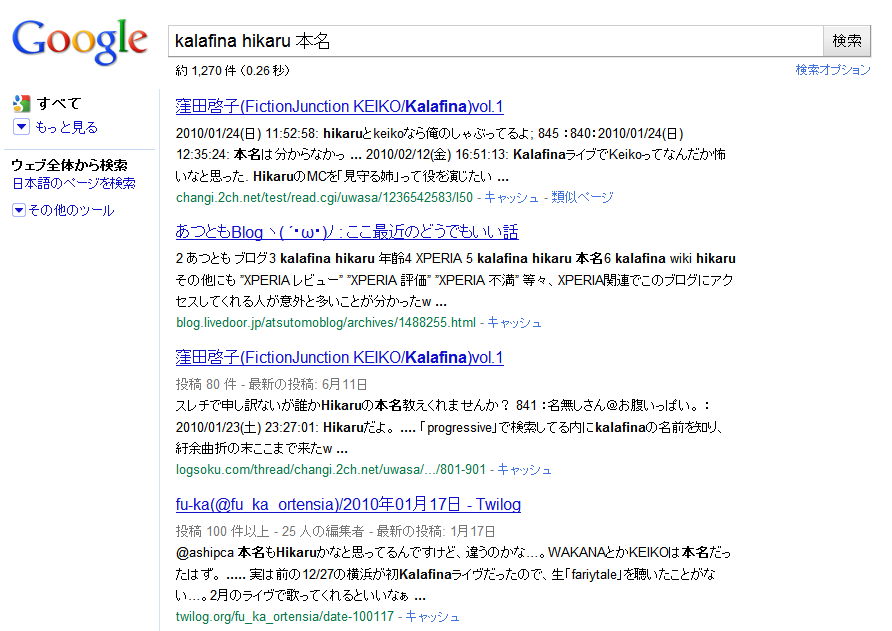Click the Google logo
Viewport: 892px width, 631px height.
click(80, 42)
